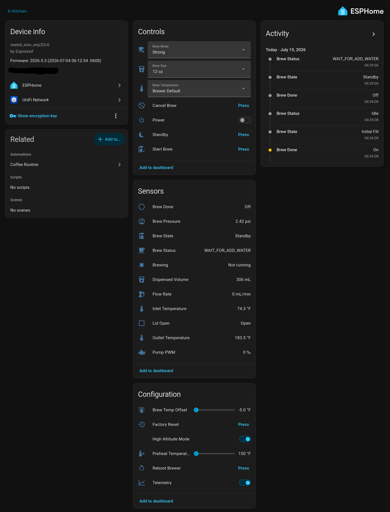Click Add to dashboard under Sensors
The image size is (390, 512).
point(156,371)
